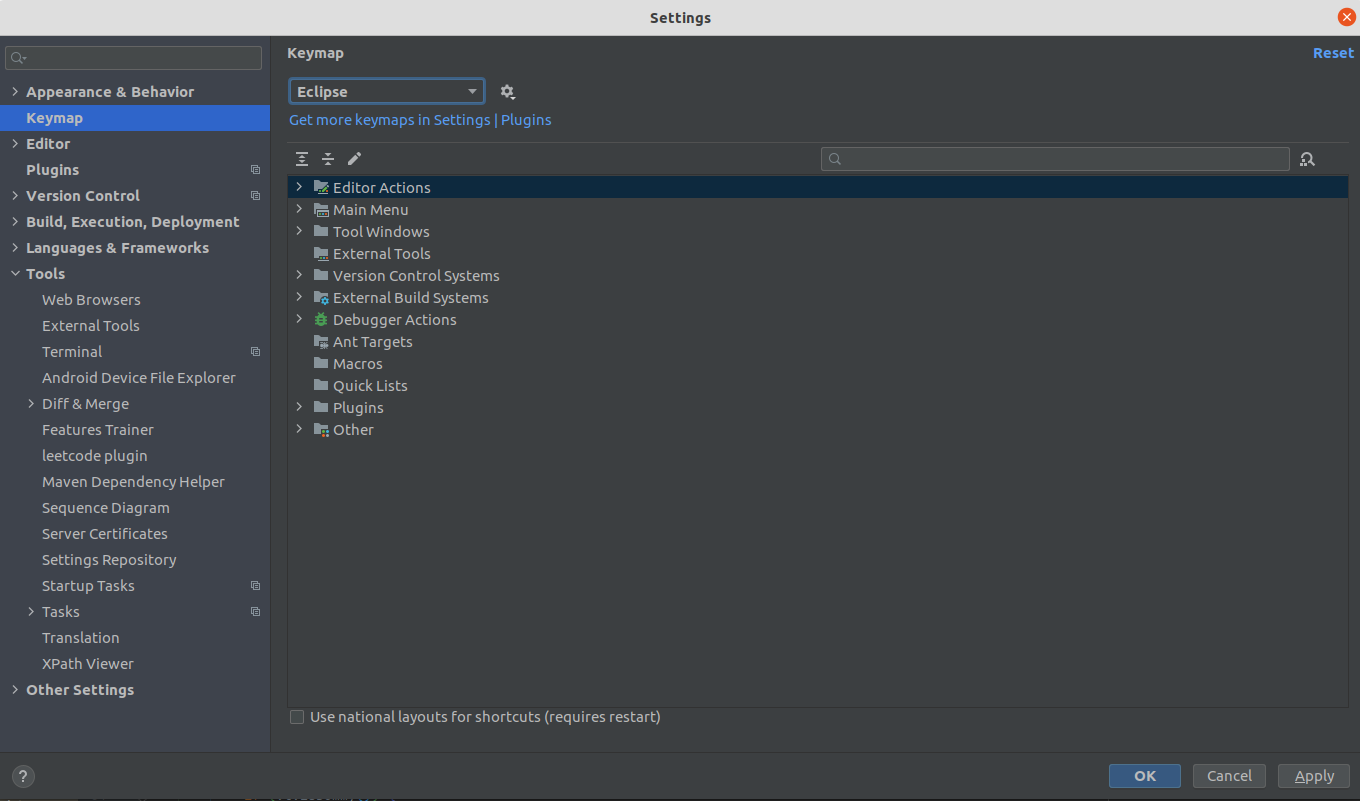Open Terminal settings under Tools
This screenshot has height=801, width=1360.
pos(72,352)
